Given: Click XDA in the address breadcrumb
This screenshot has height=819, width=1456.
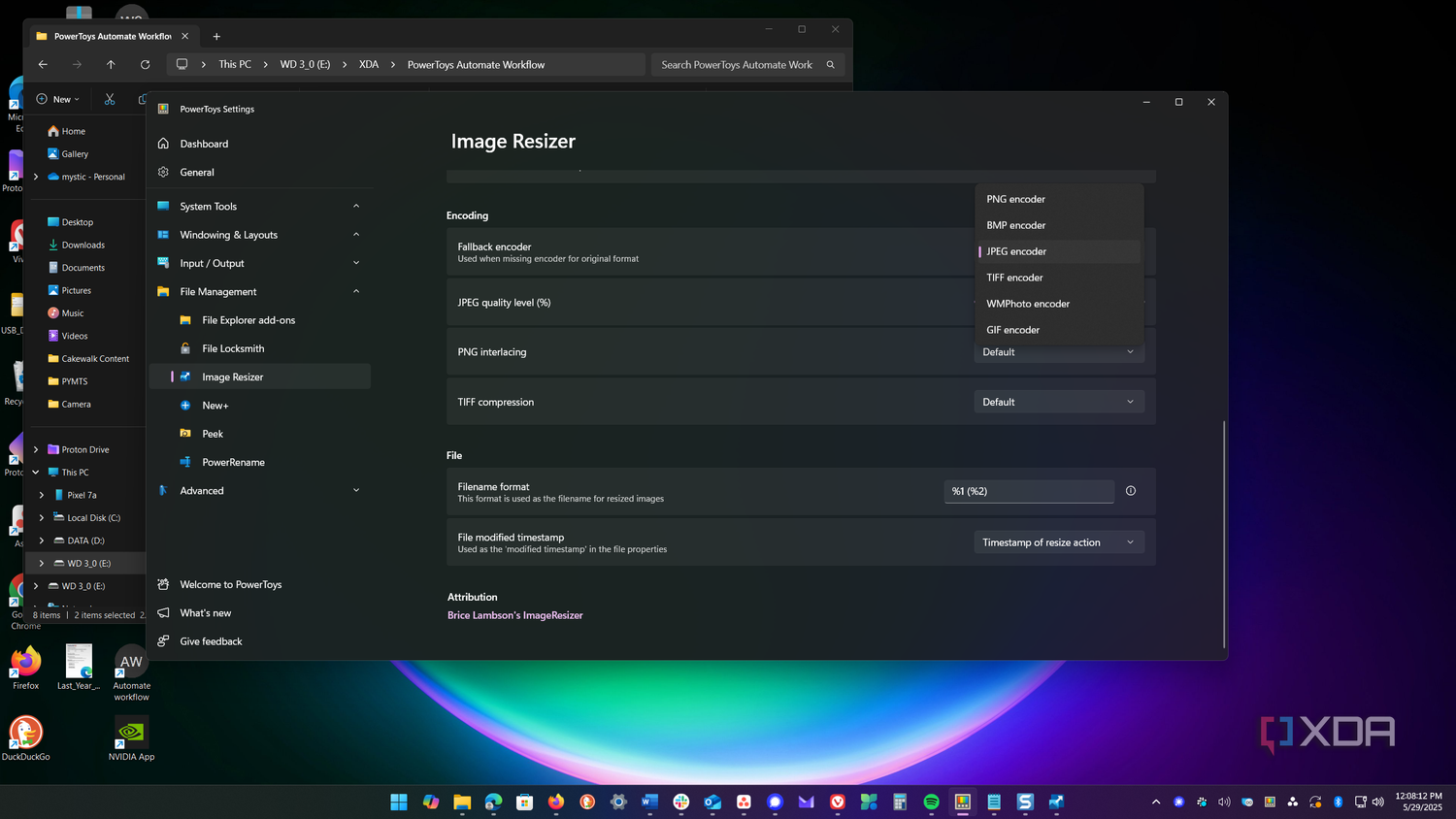Looking at the screenshot, I should pos(369,65).
